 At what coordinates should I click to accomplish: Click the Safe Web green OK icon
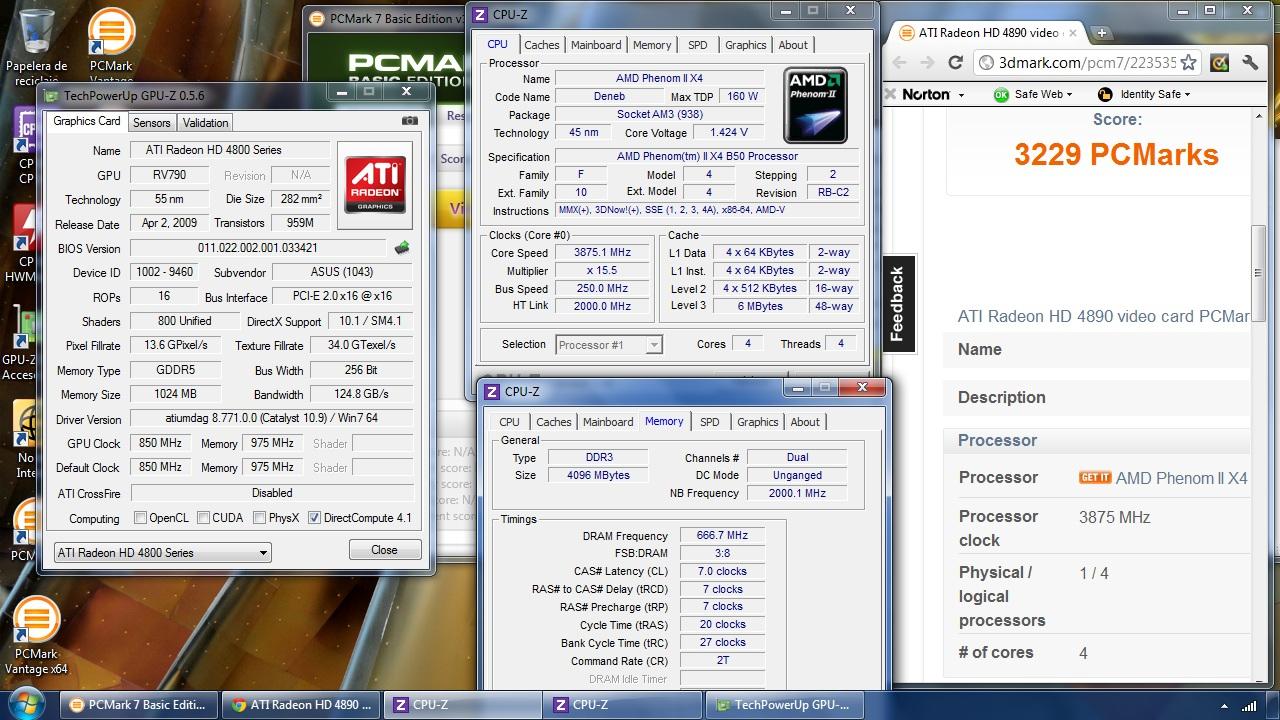coord(1001,94)
